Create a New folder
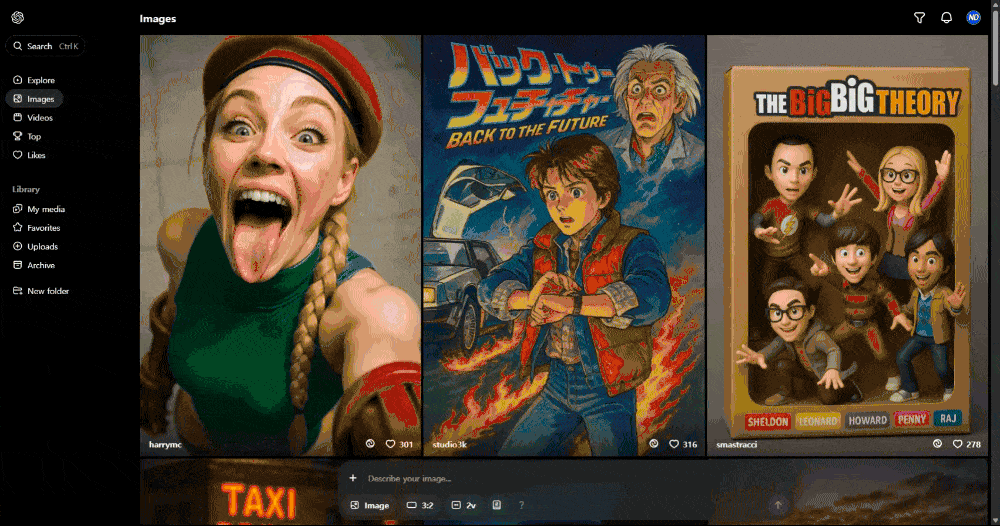 (41, 291)
